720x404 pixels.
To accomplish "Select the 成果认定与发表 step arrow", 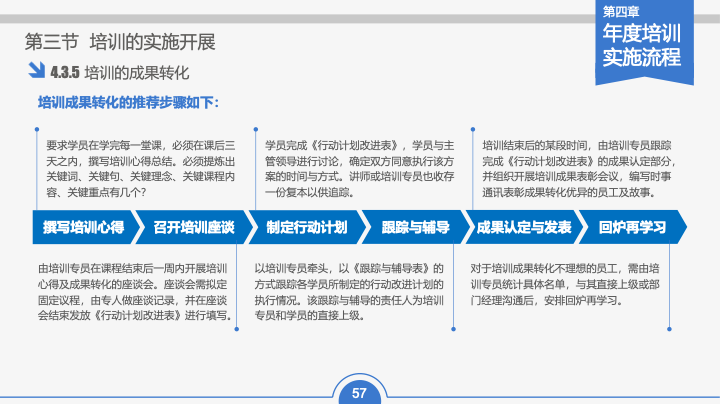I will (x=524, y=227).
